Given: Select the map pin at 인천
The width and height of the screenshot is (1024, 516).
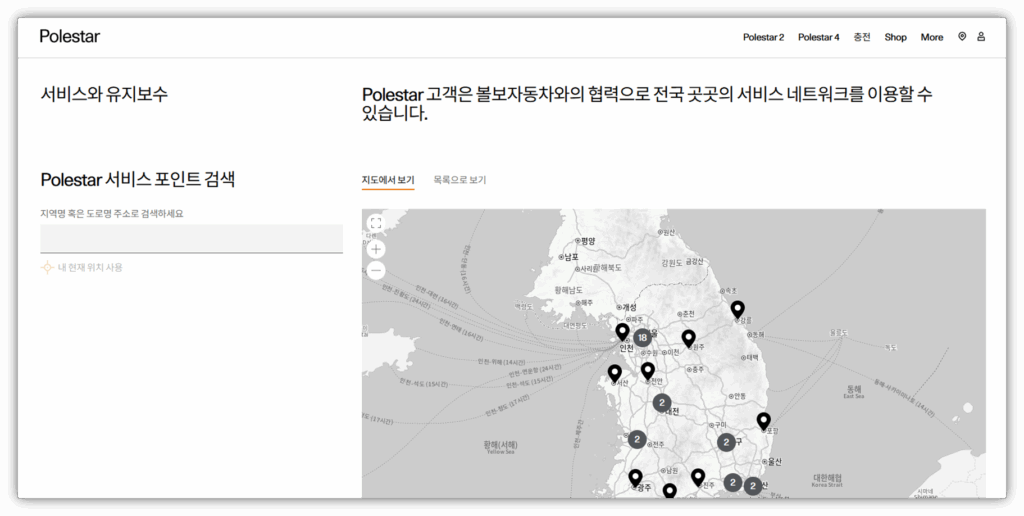Looking at the screenshot, I should pos(623,331).
